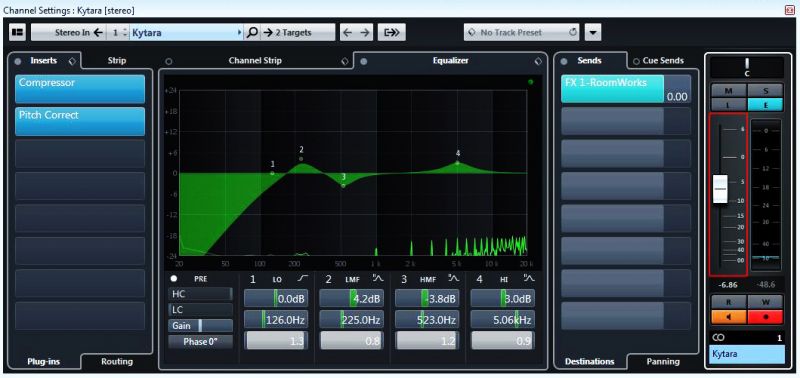This screenshot has width=800, height=378.
Task: Go to next channel arrow
Action: click(x=364, y=33)
